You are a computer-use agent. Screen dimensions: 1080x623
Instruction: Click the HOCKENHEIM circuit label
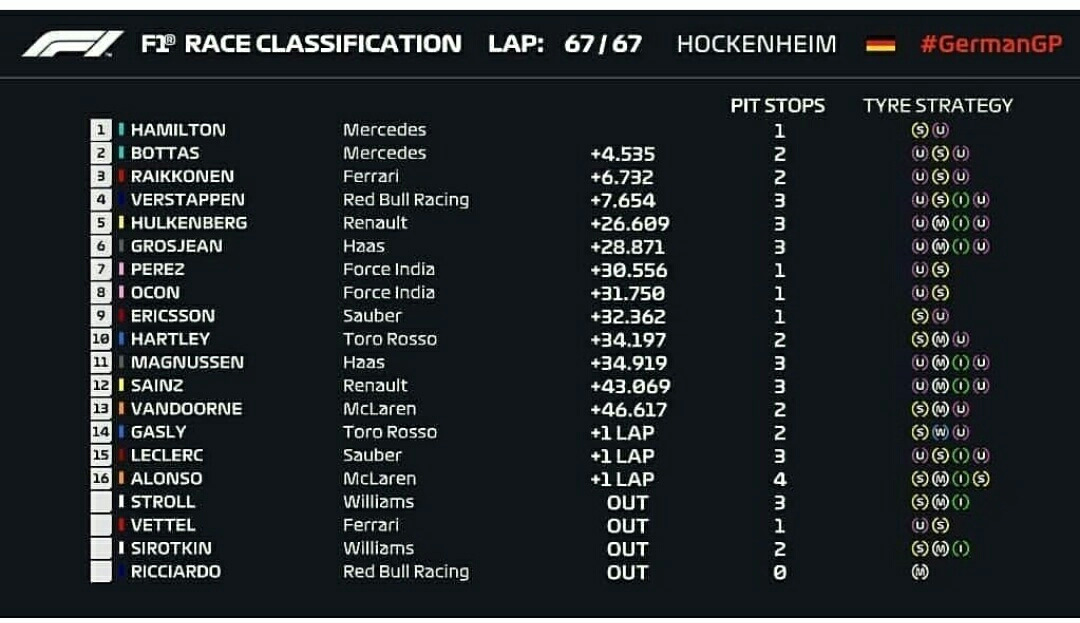[x=756, y=44]
